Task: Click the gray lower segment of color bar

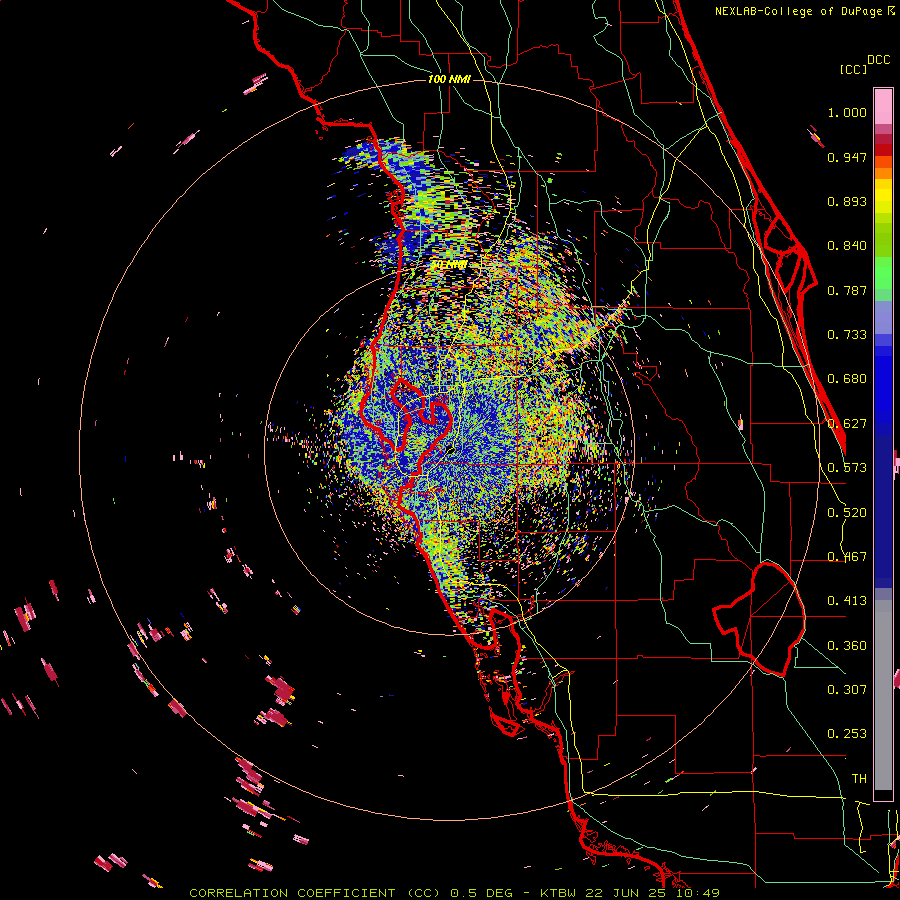Action: pyautogui.click(x=883, y=695)
